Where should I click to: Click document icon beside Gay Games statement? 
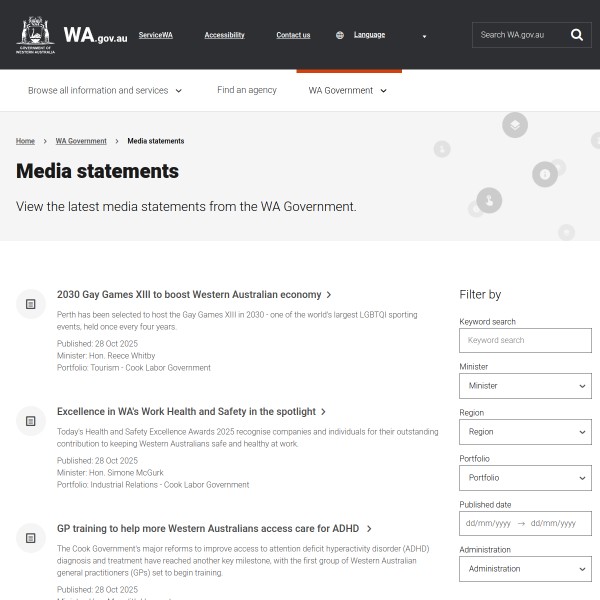pyautogui.click(x=31, y=303)
